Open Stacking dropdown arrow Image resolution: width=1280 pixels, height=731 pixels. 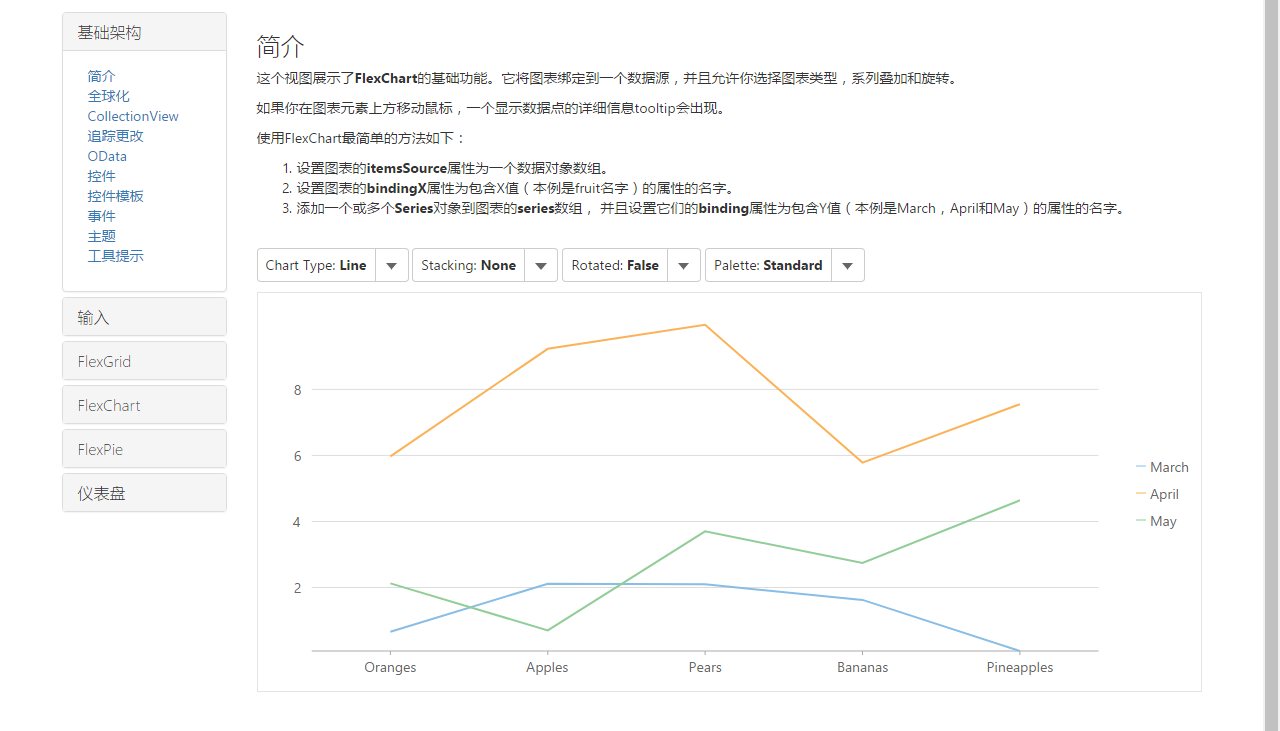tap(541, 265)
